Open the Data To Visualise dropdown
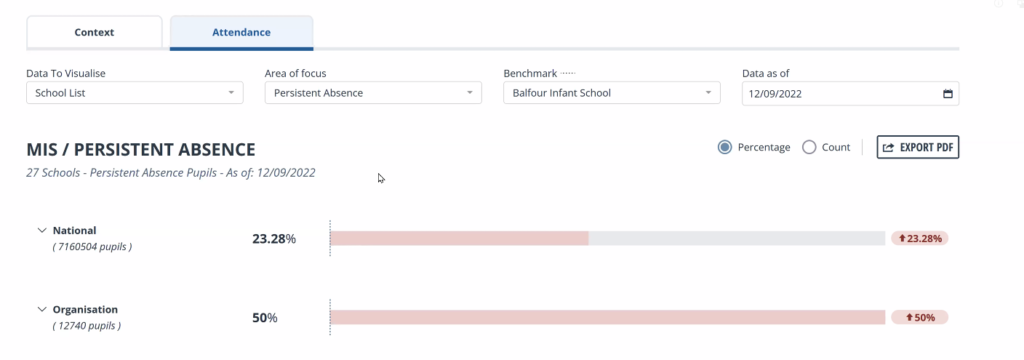1024x360 pixels. [x=135, y=93]
